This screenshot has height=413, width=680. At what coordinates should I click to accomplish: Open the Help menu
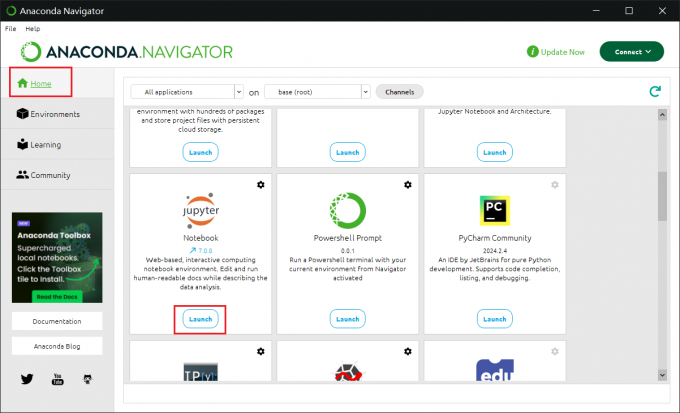pos(33,29)
